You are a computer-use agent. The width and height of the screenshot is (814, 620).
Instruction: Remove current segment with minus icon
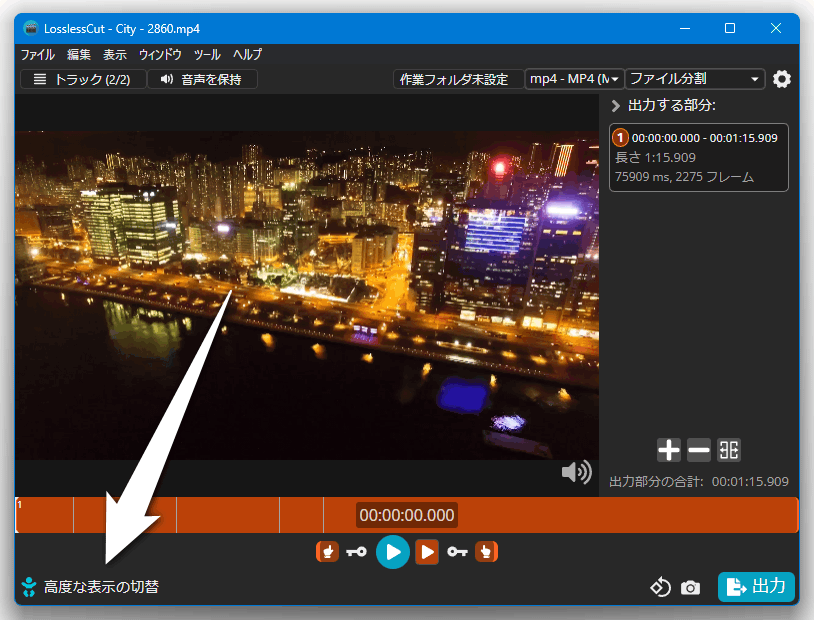tap(699, 450)
